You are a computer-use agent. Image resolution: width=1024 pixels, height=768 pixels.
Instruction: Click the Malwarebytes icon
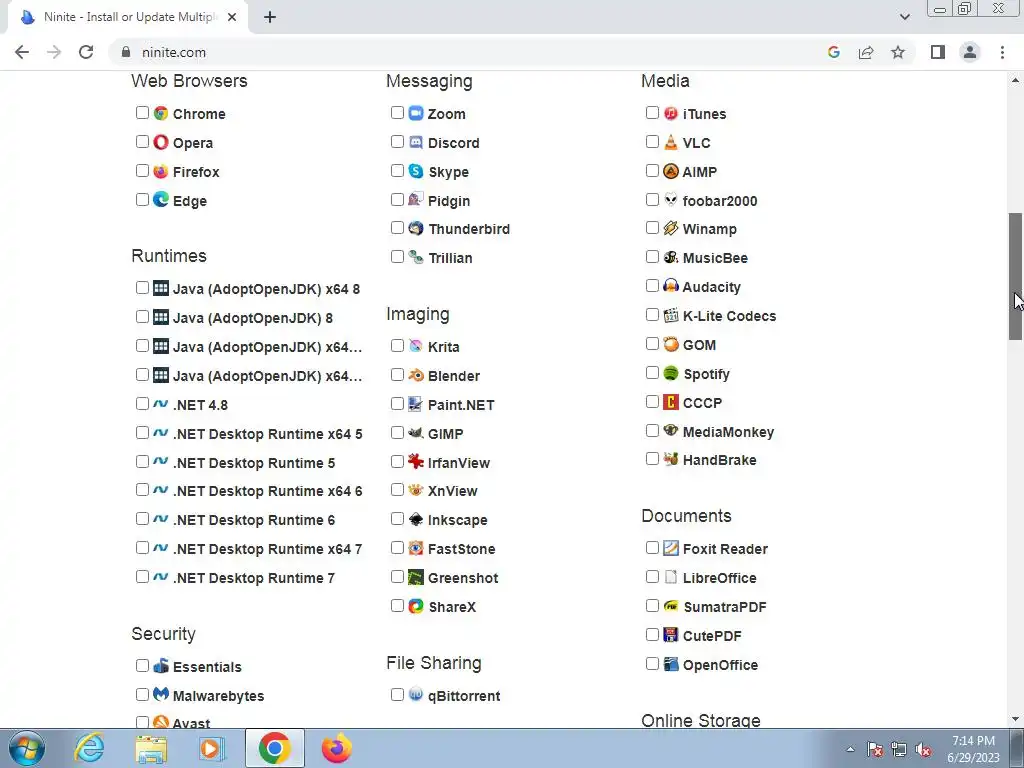[x=161, y=695]
